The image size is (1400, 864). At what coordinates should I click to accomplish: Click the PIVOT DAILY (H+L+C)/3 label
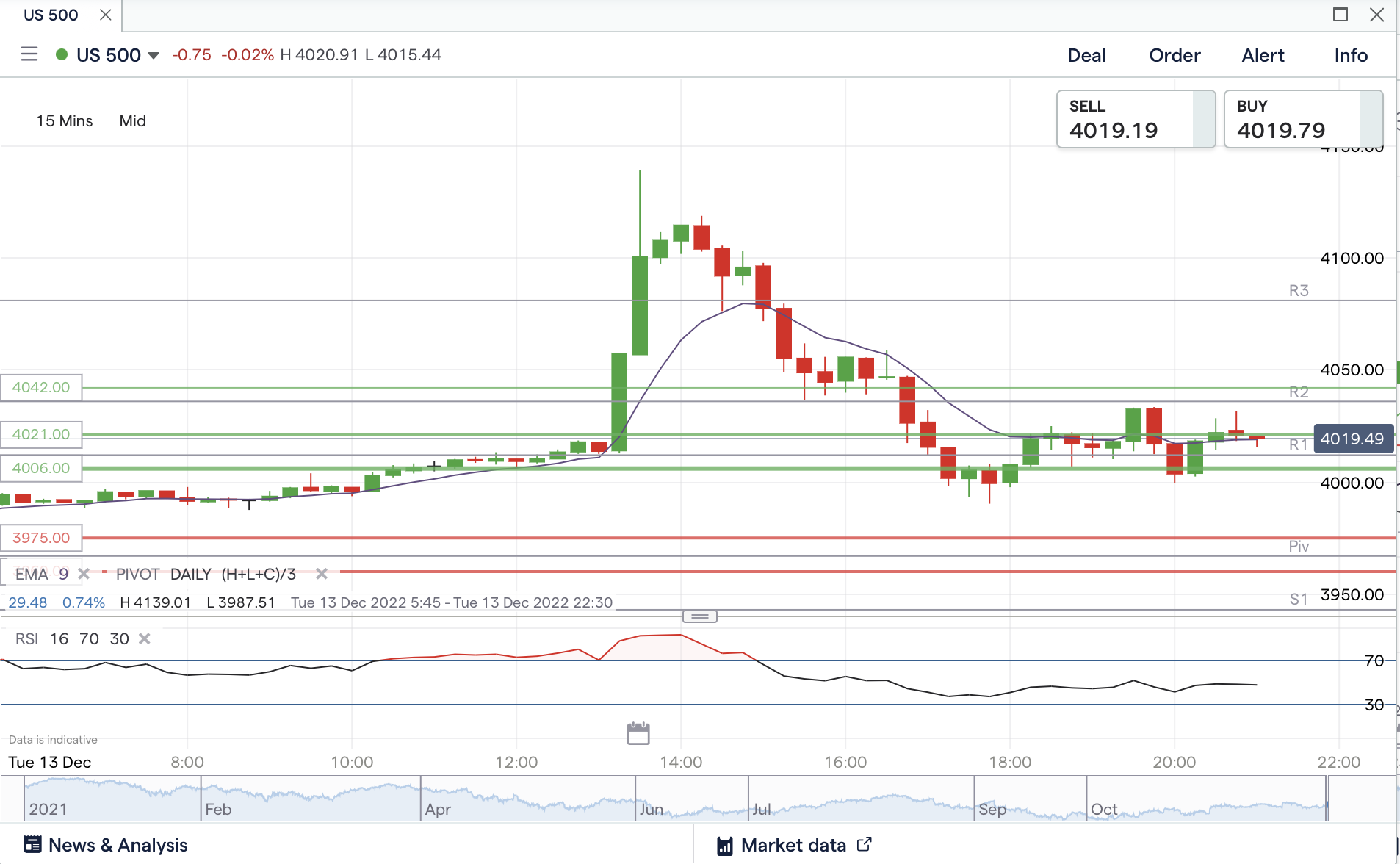206,574
